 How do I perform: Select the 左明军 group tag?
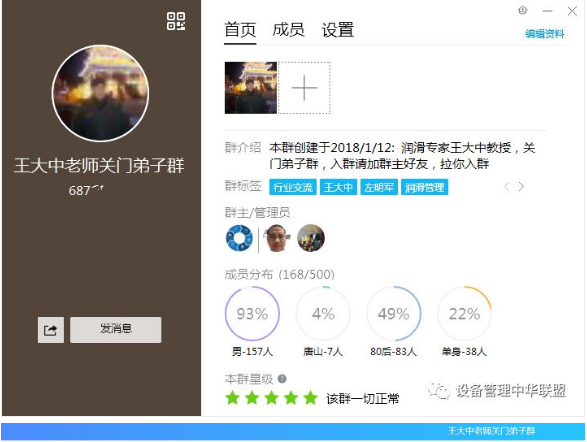click(379, 187)
